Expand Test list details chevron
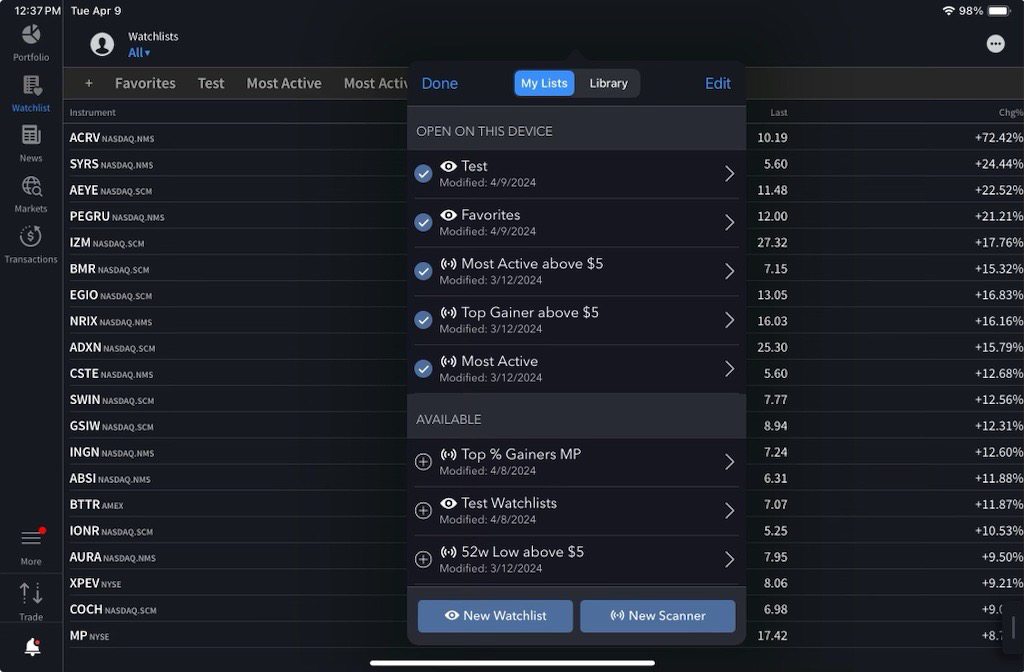The width and height of the screenshot is (1024, 672). 729,174
